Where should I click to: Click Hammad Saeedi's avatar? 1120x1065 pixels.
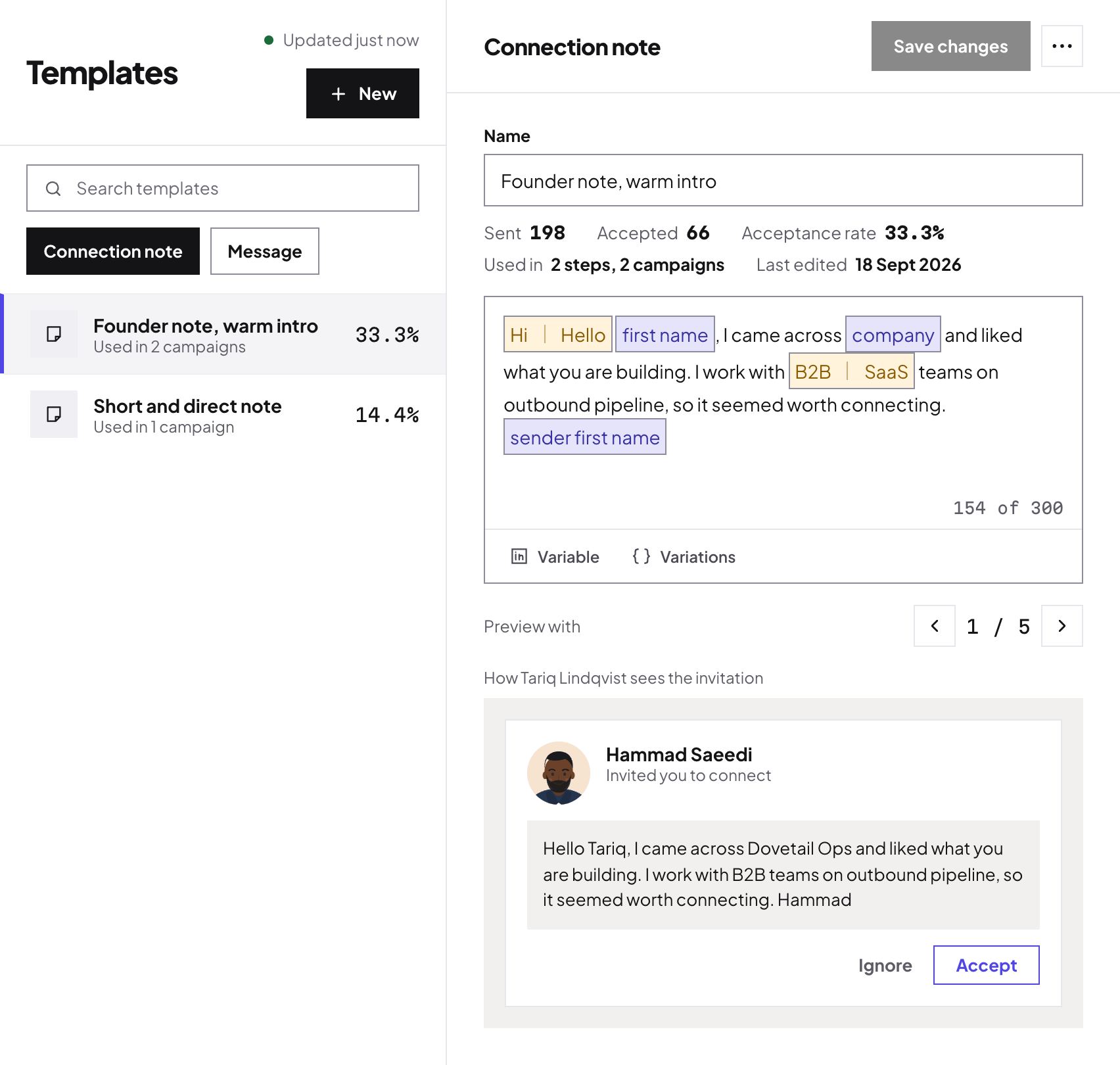[x=559, y=773]
